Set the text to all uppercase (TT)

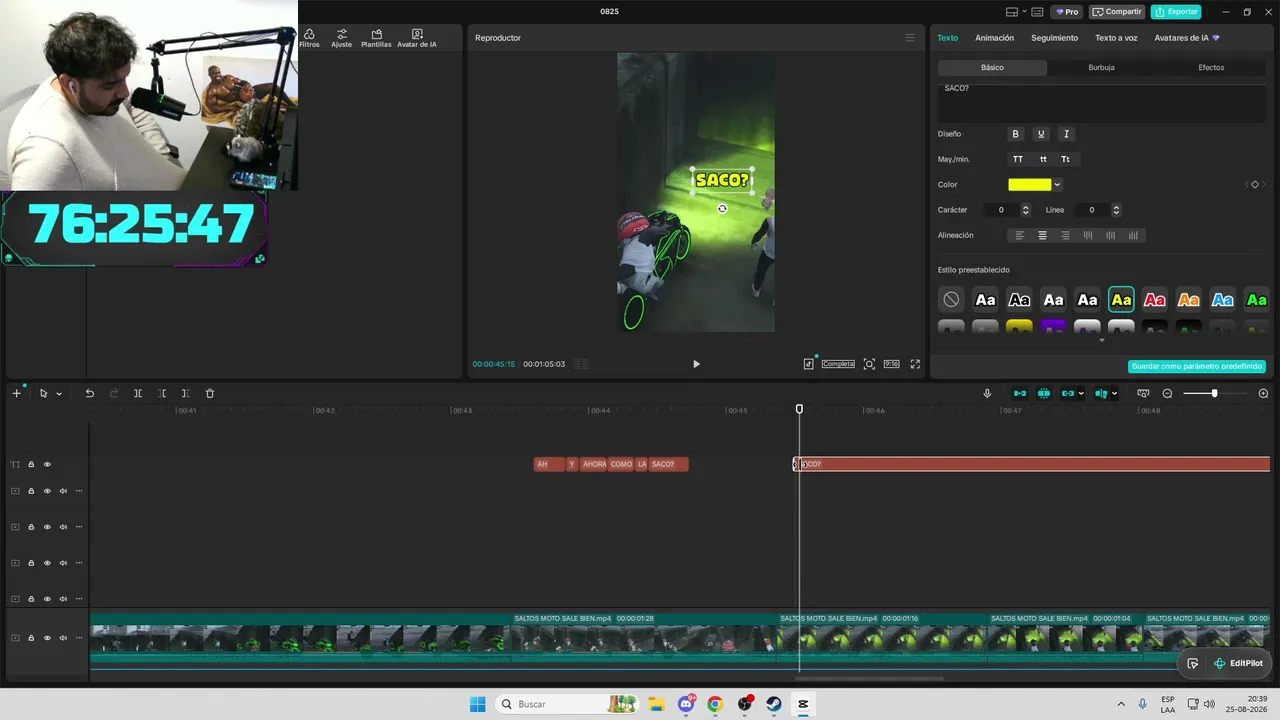[x=1018, y=159]
